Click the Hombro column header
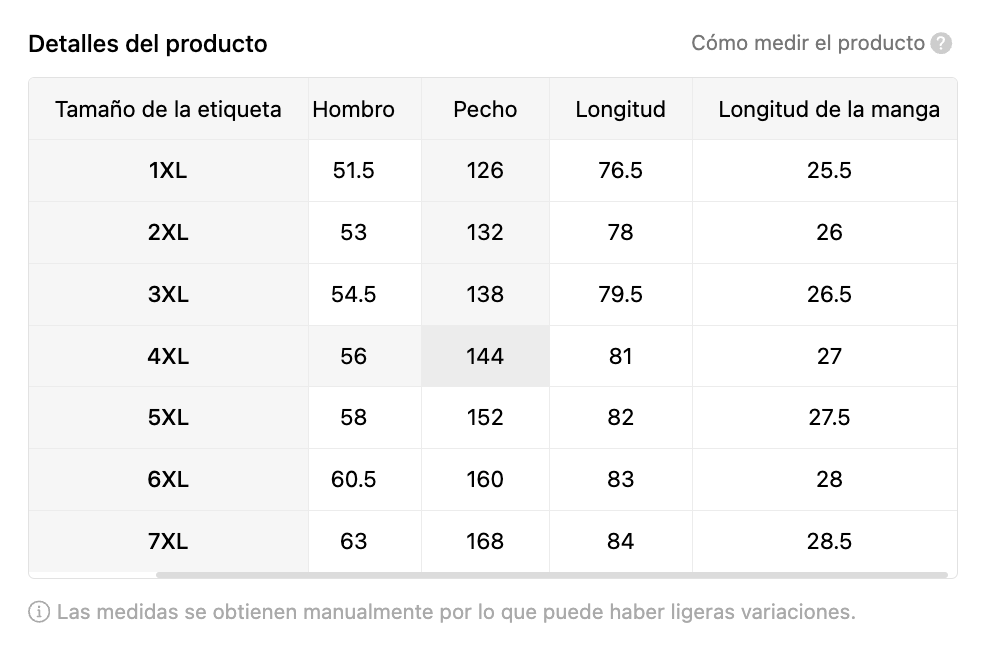 pos(354,110)
